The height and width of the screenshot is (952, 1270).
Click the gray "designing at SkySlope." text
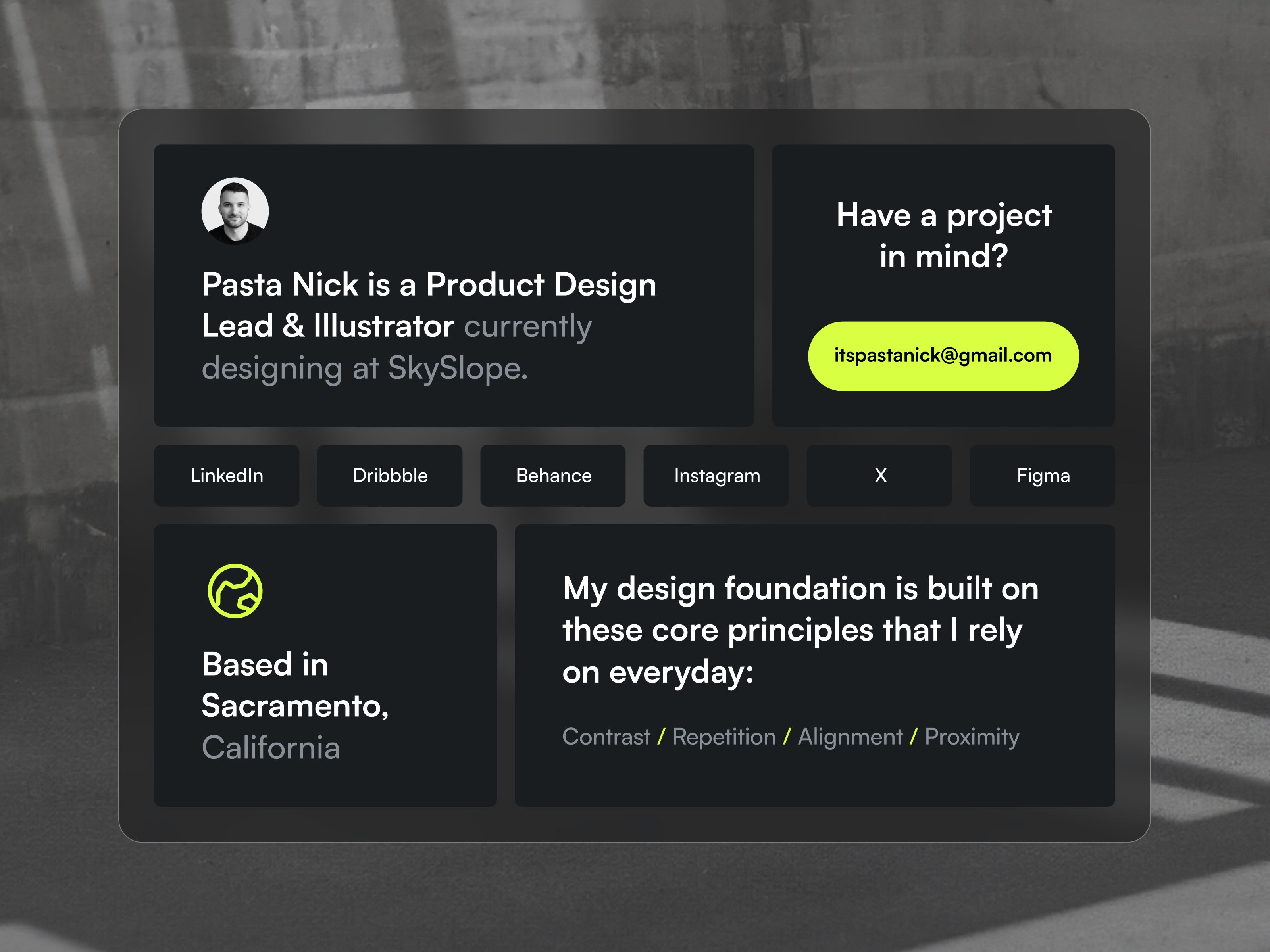click(x=365, y=369)
